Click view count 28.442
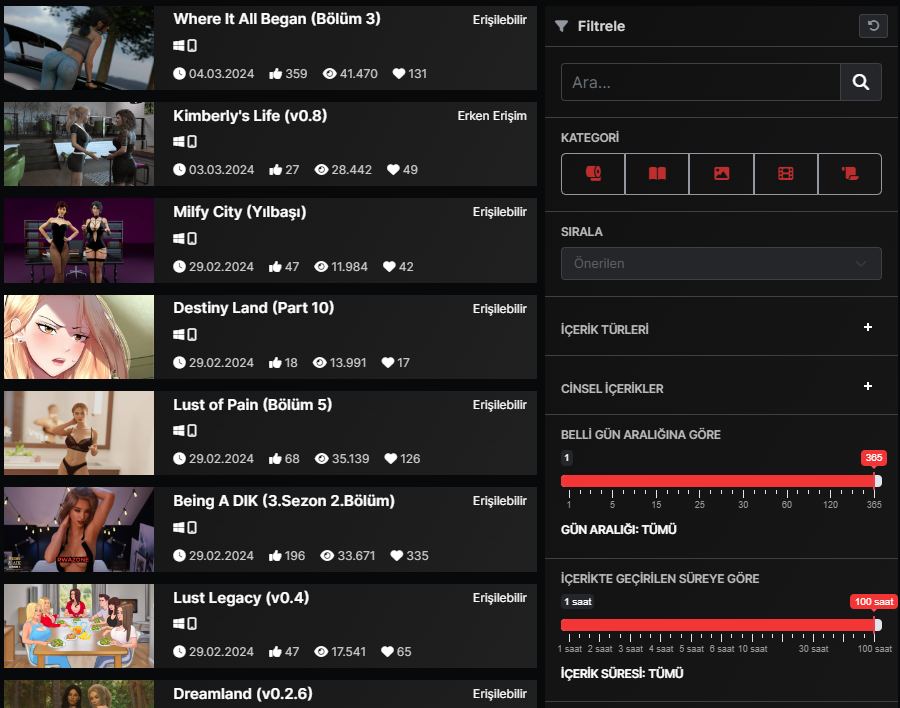 [x=351, y=169]
